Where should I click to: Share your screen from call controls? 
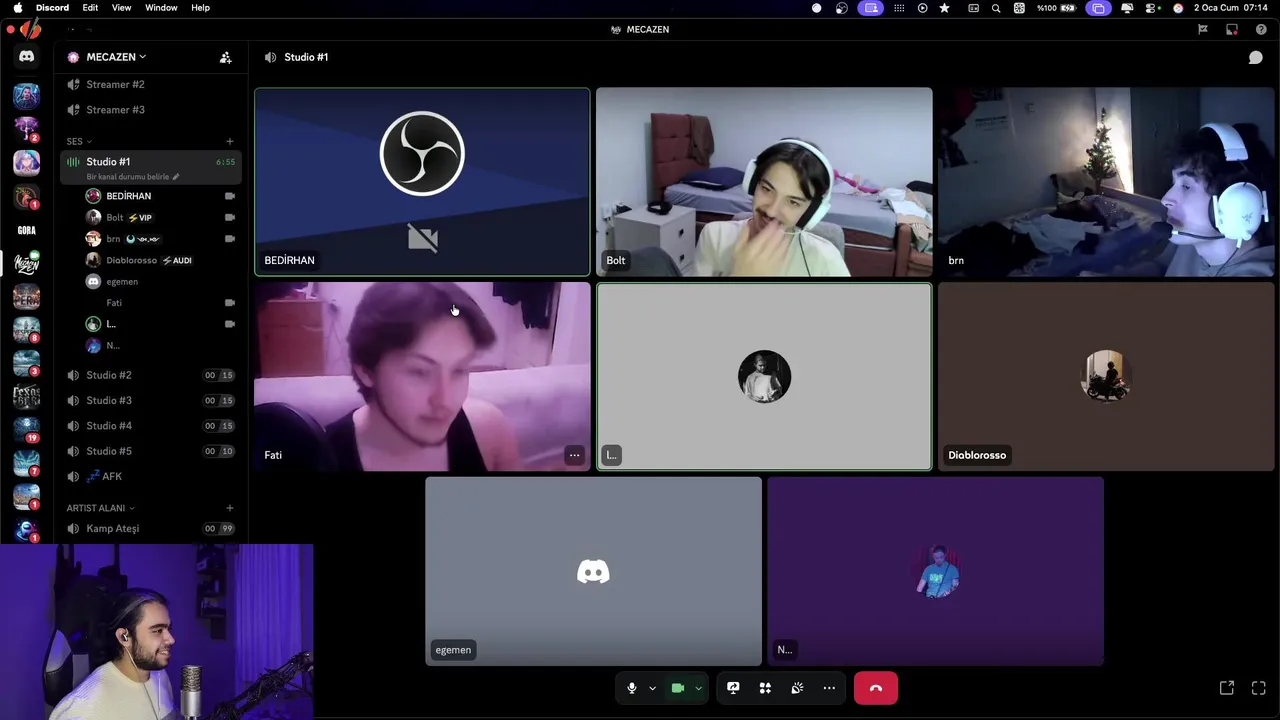[733, 688]
